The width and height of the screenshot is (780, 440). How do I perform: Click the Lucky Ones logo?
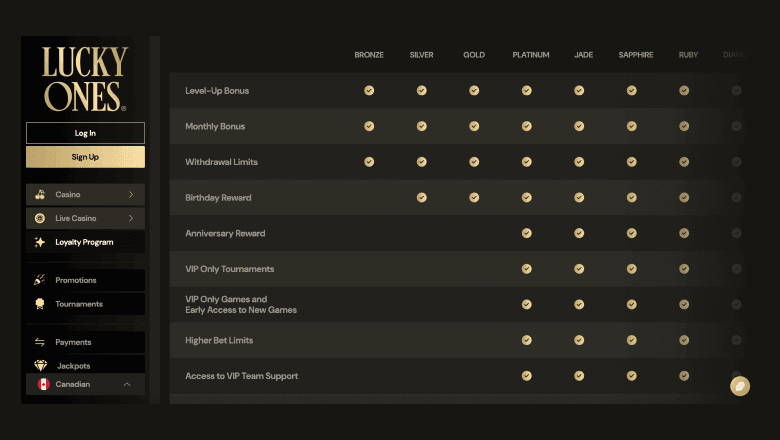(x=85, y=78)
